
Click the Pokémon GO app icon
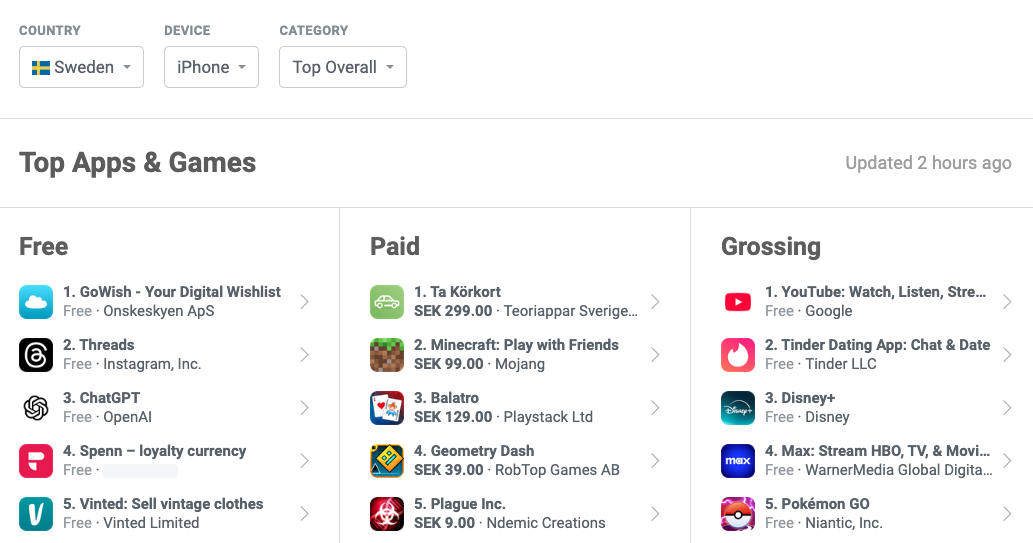pyautogui.click(x=738, y=514)
